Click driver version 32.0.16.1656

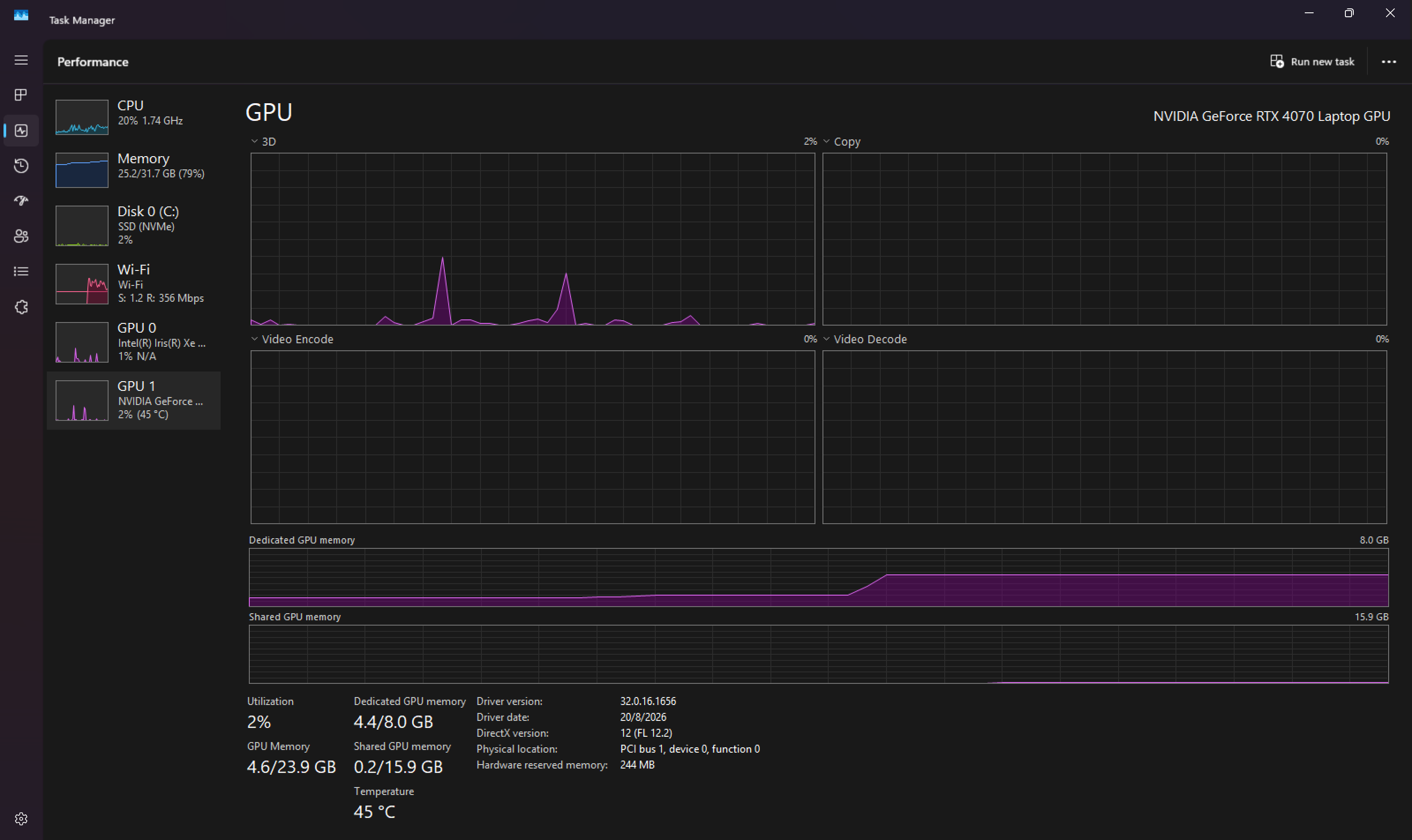[x=648, y=701]
